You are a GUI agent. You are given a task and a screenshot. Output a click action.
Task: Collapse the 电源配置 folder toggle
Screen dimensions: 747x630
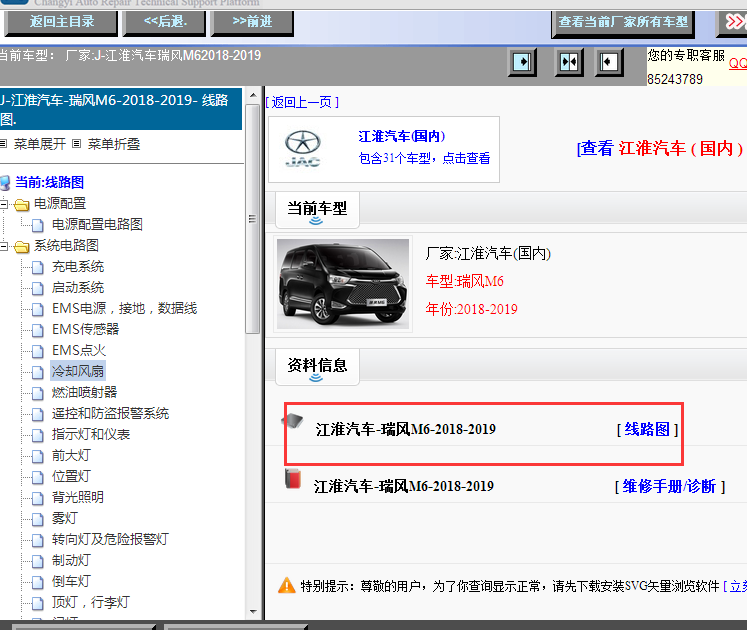pyautogui.click(x=4, y=204)
